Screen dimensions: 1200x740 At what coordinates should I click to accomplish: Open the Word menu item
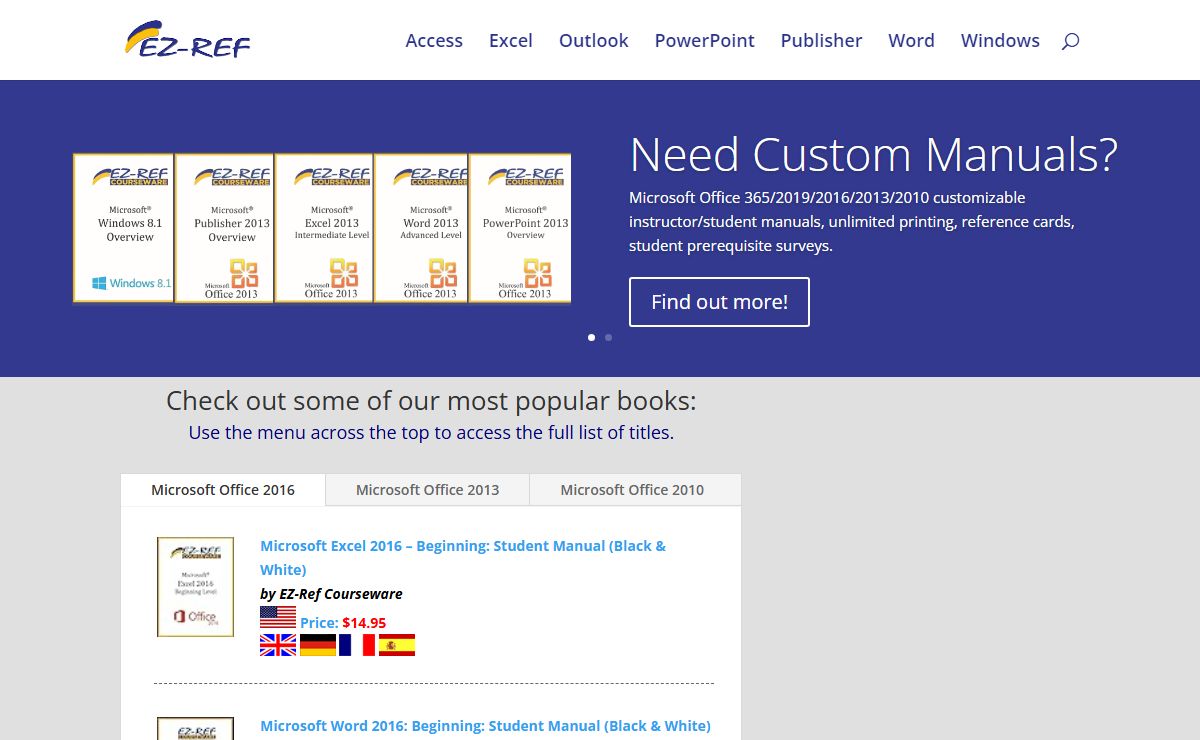(912, 41)
